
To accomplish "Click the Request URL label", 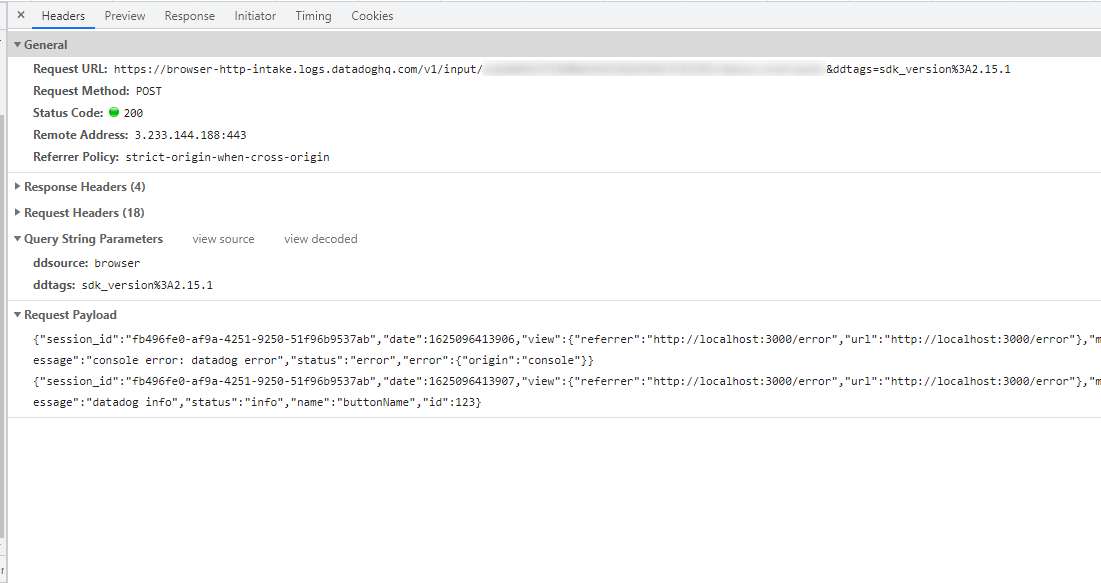I will point(70,69).
